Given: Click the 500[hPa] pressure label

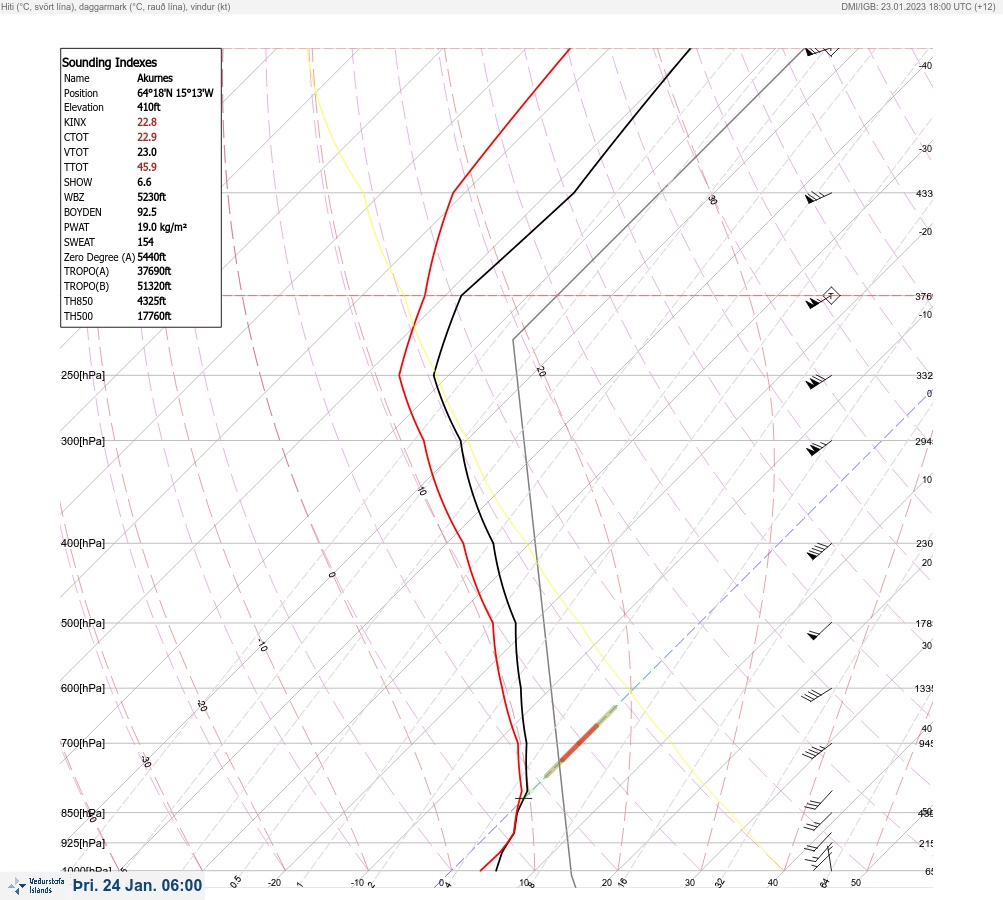Looking at the screenshot, I should click(83, 623).
